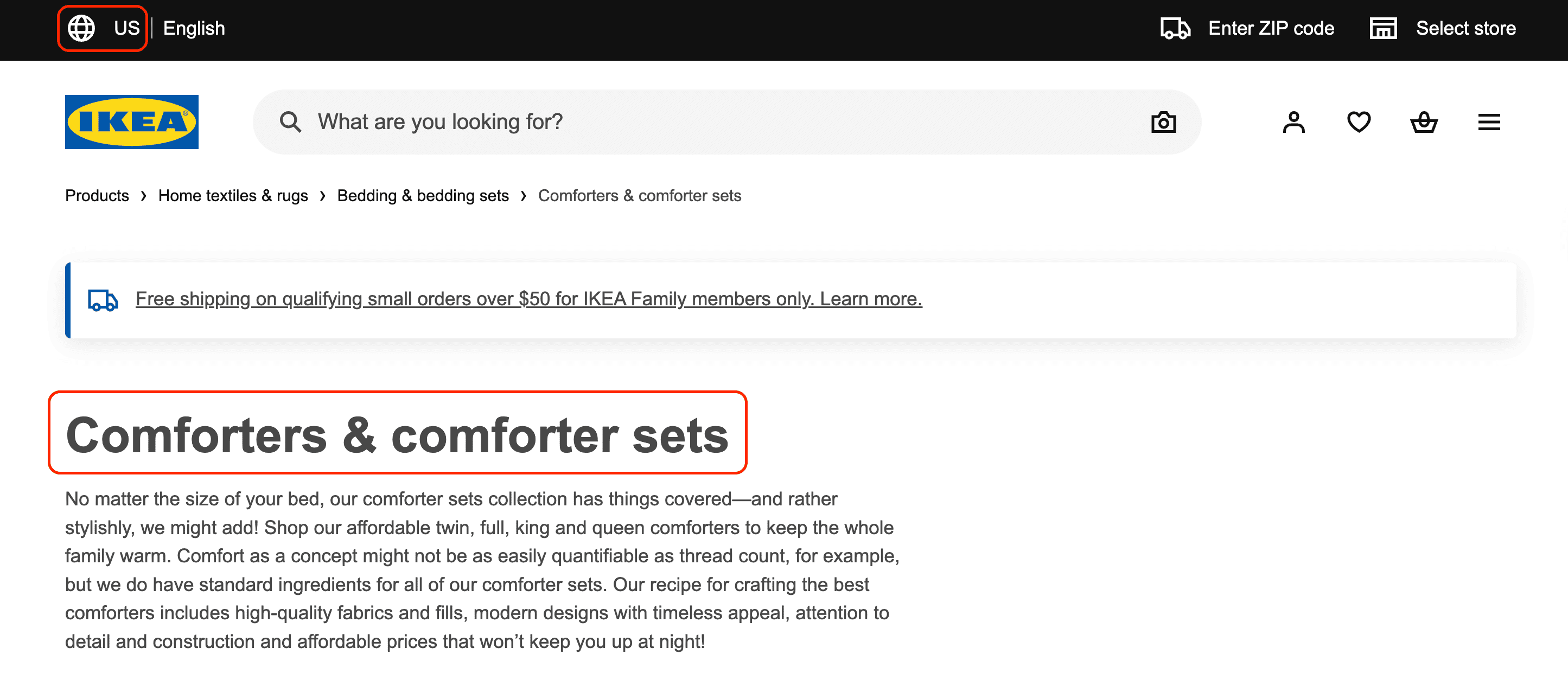Click the truck icon in the shipping banner

103,299
